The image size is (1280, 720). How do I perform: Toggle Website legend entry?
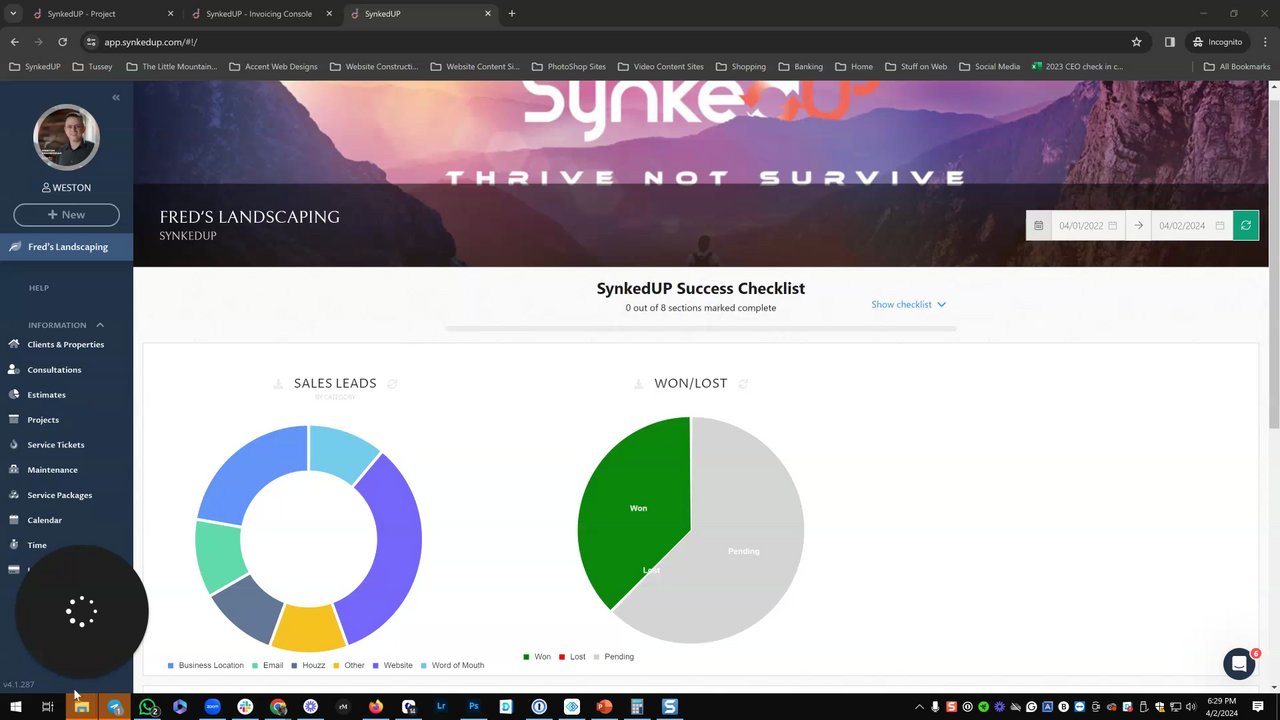pyautogui.click(x=392, y=665)
